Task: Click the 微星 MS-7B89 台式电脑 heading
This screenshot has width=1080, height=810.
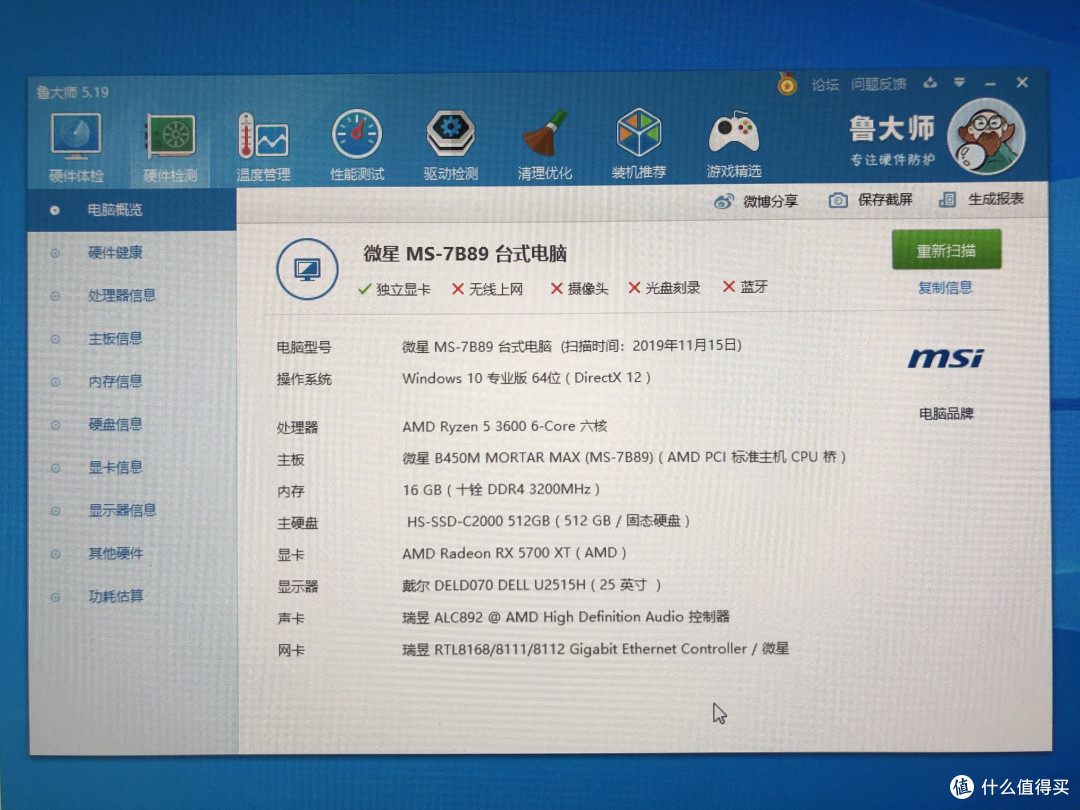Action: 465,253
